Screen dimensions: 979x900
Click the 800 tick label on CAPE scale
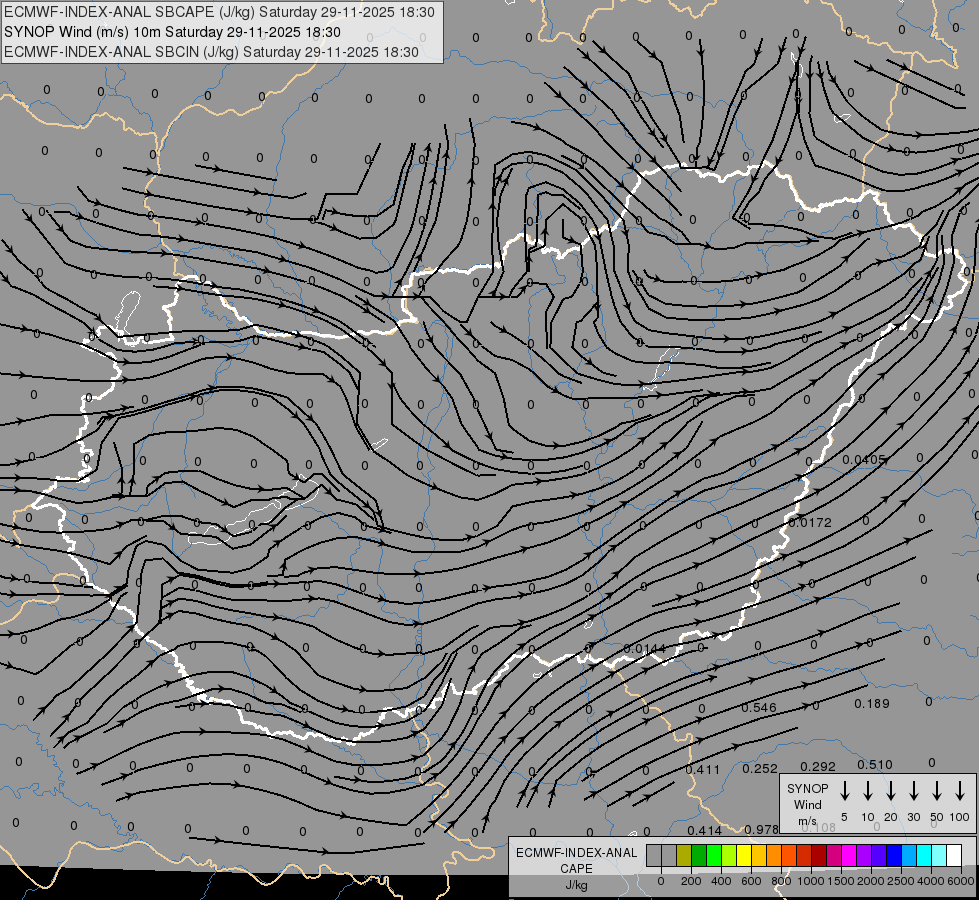(781, 881)
